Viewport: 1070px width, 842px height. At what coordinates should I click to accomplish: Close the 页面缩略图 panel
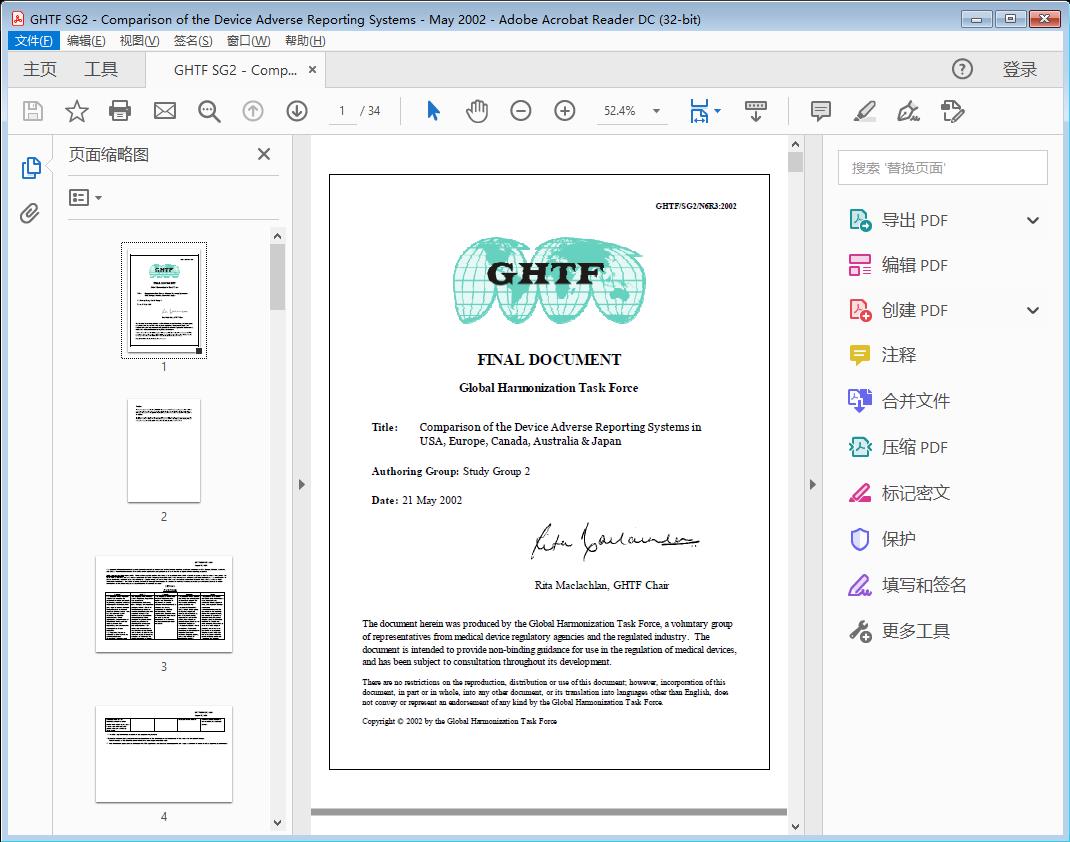tap(264, 154)
